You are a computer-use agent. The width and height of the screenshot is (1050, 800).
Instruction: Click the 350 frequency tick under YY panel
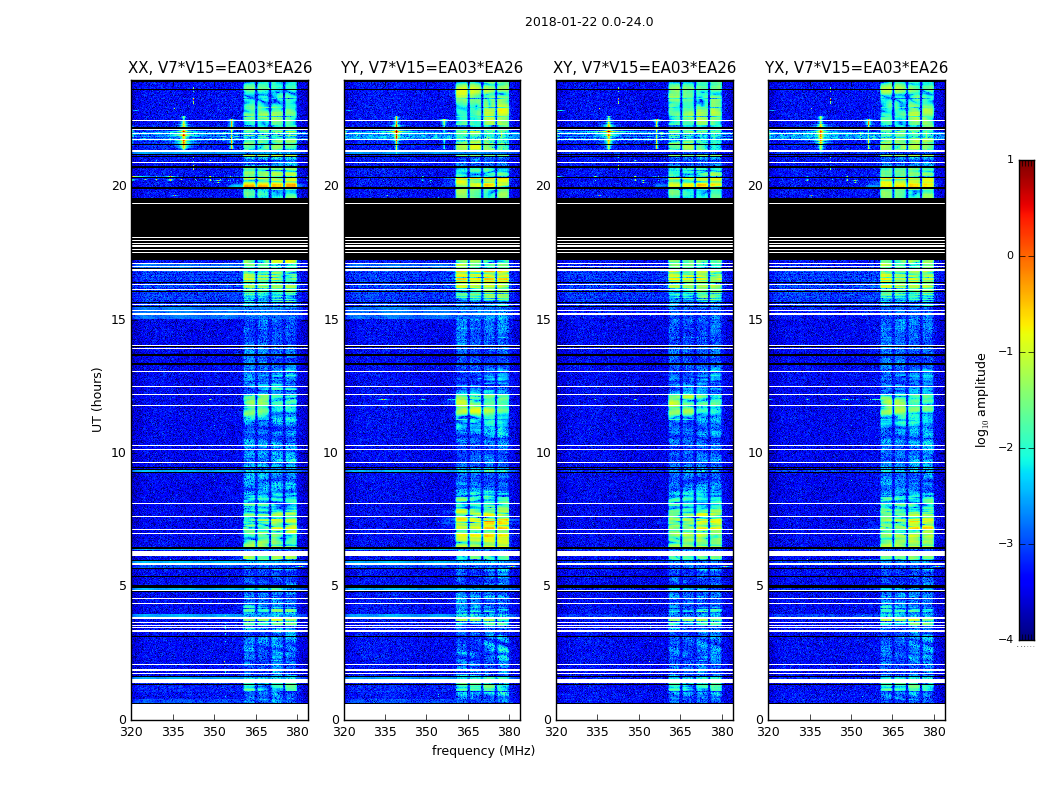(427, 732)
